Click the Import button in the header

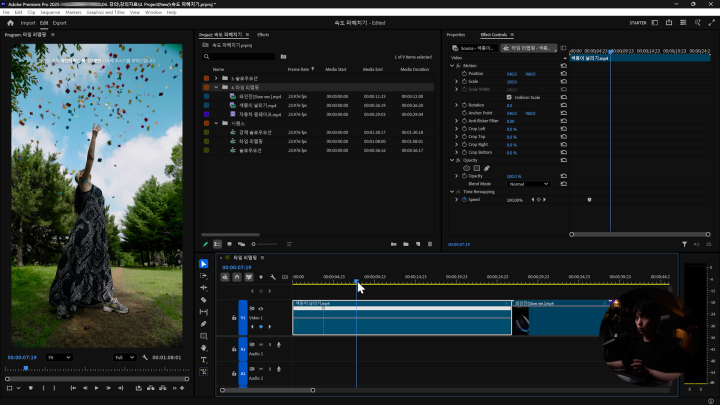pyautogui.click(x=28, y=22)
